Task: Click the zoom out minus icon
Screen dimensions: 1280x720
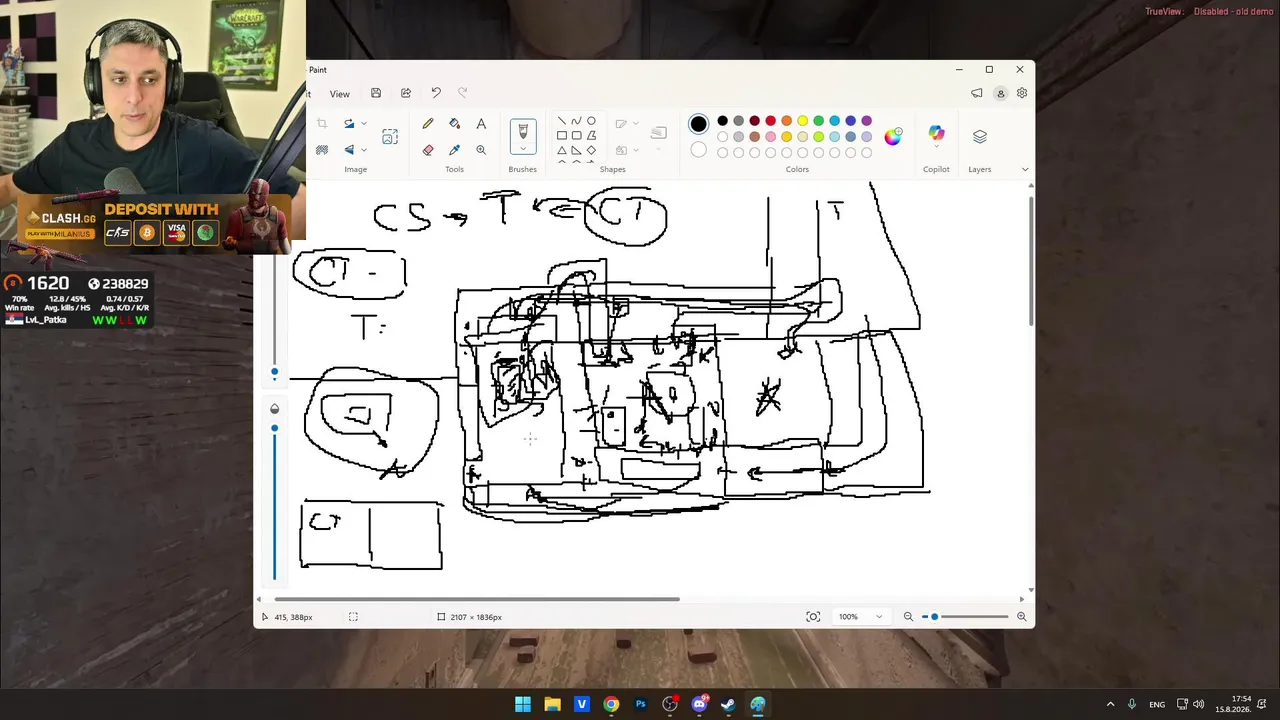Action: (x=908, y=617)
